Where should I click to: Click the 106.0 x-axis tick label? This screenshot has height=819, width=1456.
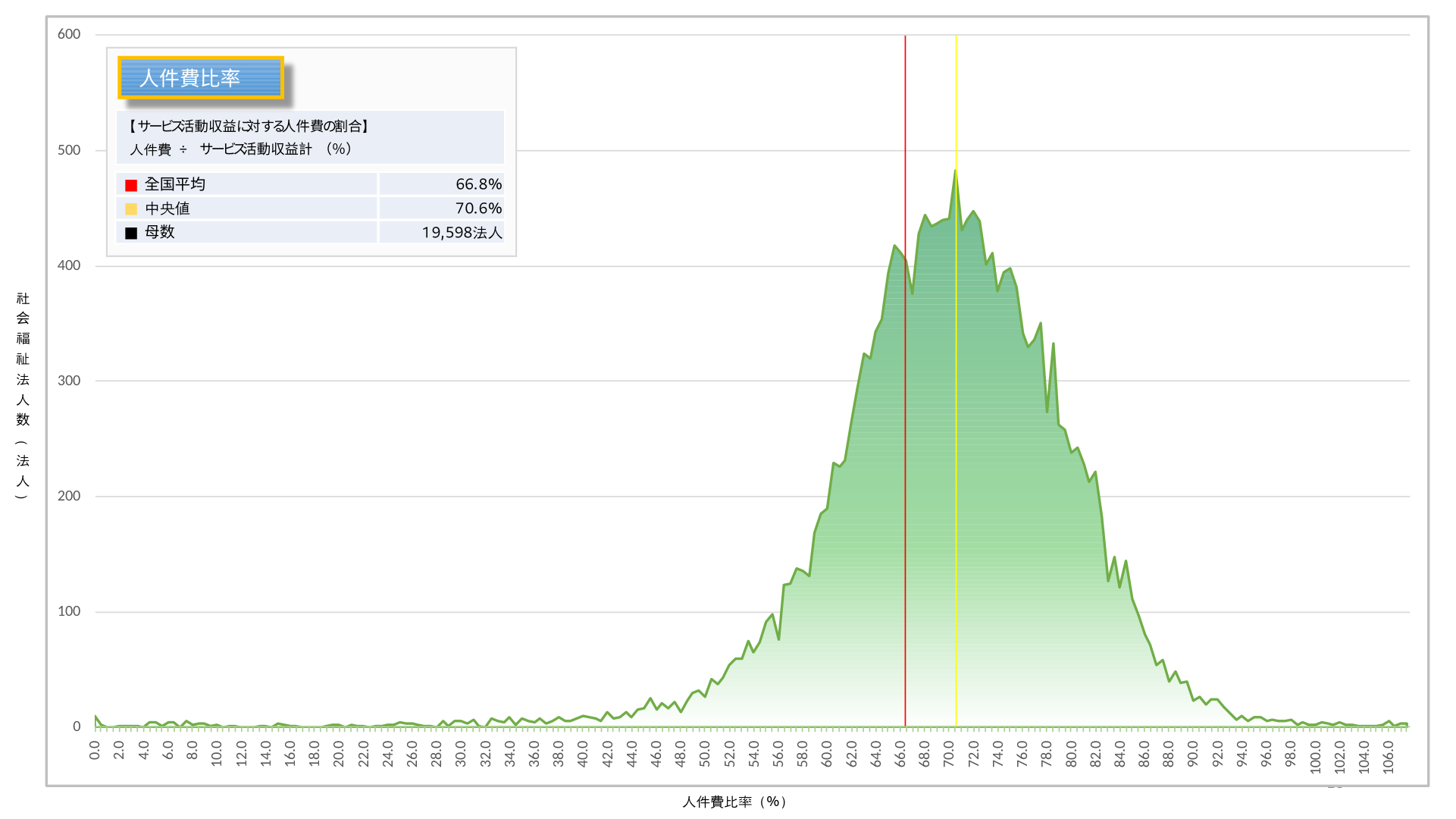(x=1389, y=756)
